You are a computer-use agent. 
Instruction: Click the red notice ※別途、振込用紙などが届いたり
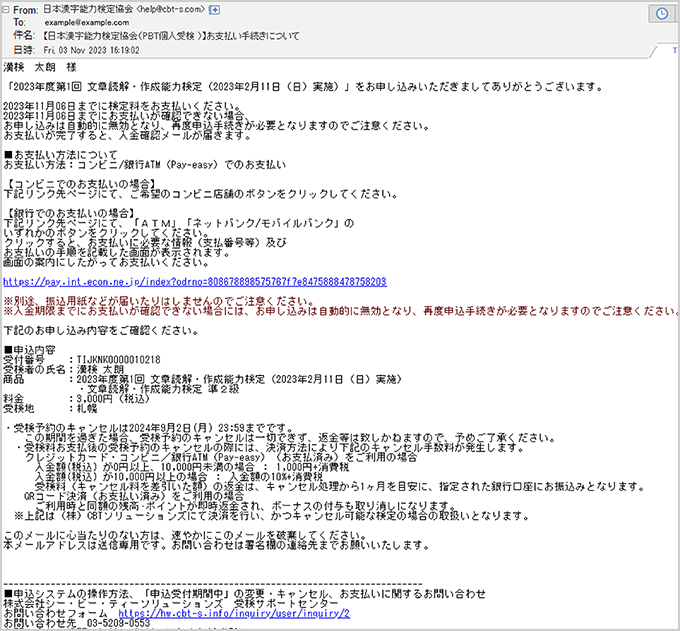159,301
